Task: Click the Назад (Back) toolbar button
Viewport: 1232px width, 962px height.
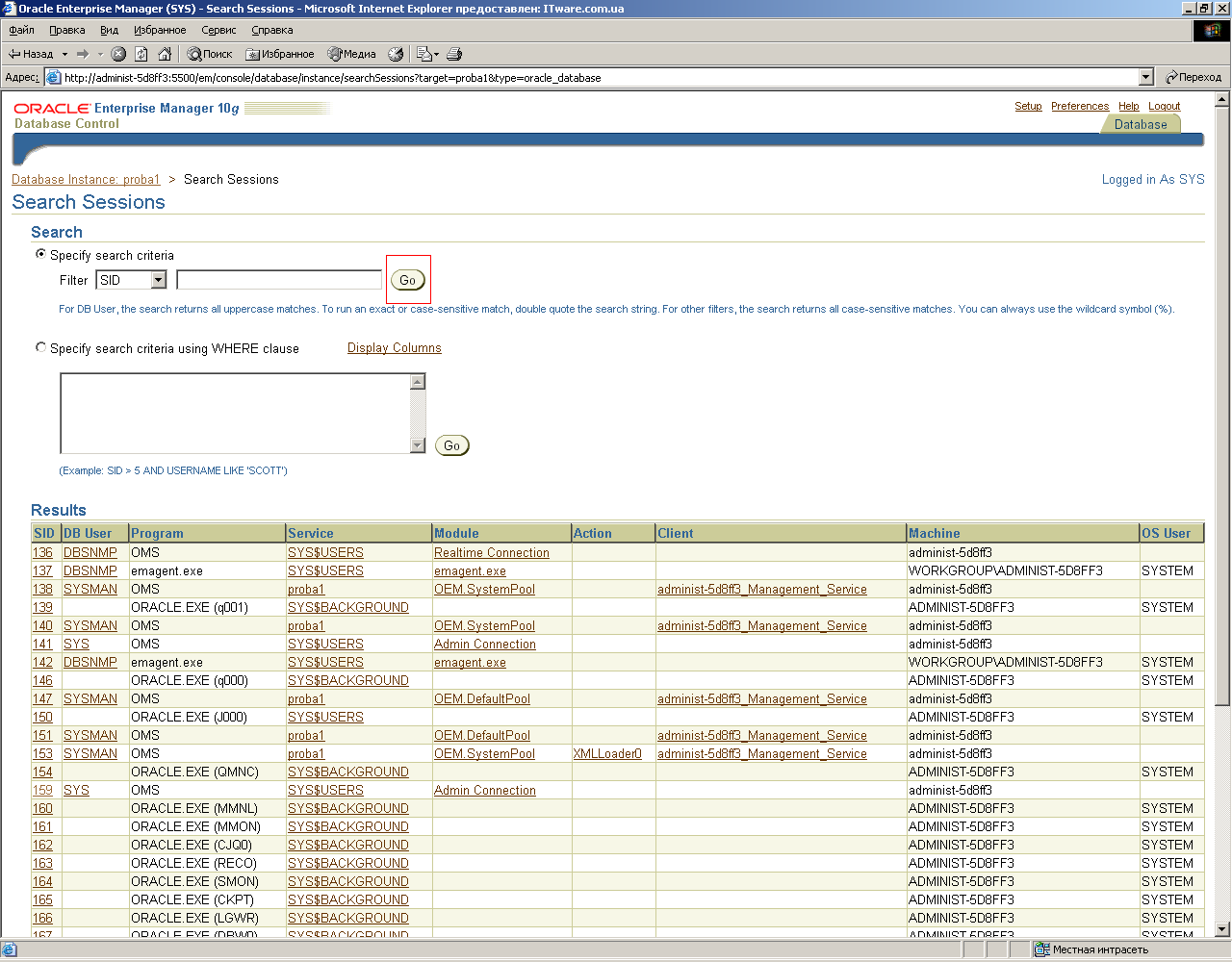Action: pos(31,54)
